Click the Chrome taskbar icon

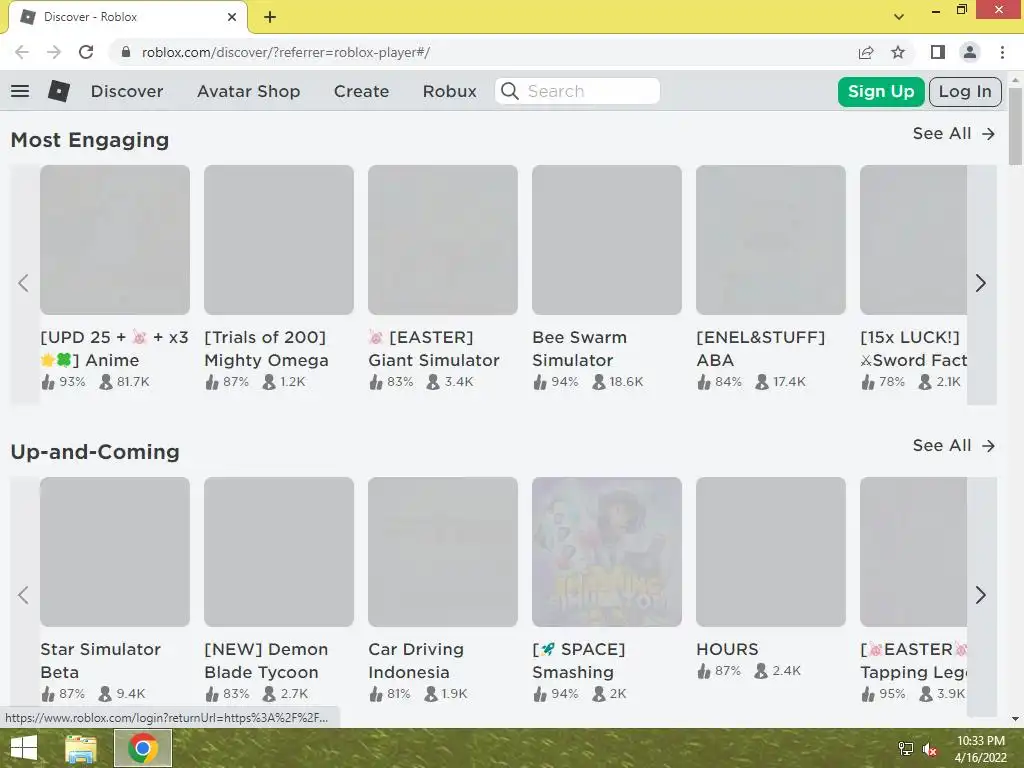143,748
